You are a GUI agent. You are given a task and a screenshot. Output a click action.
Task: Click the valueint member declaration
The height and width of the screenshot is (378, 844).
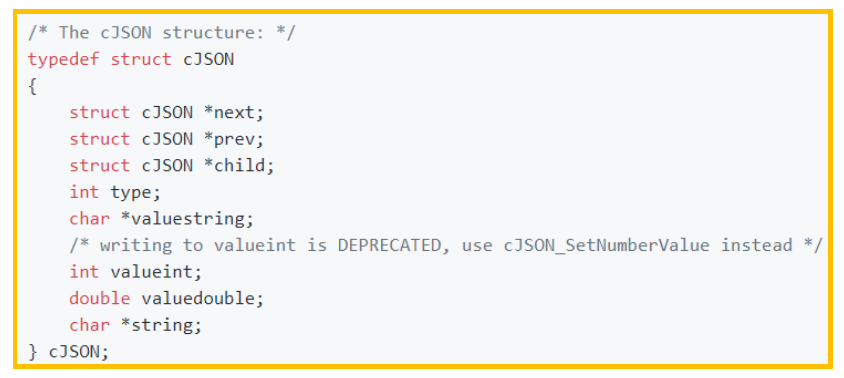pyautogui.click(x=136, y=272)
